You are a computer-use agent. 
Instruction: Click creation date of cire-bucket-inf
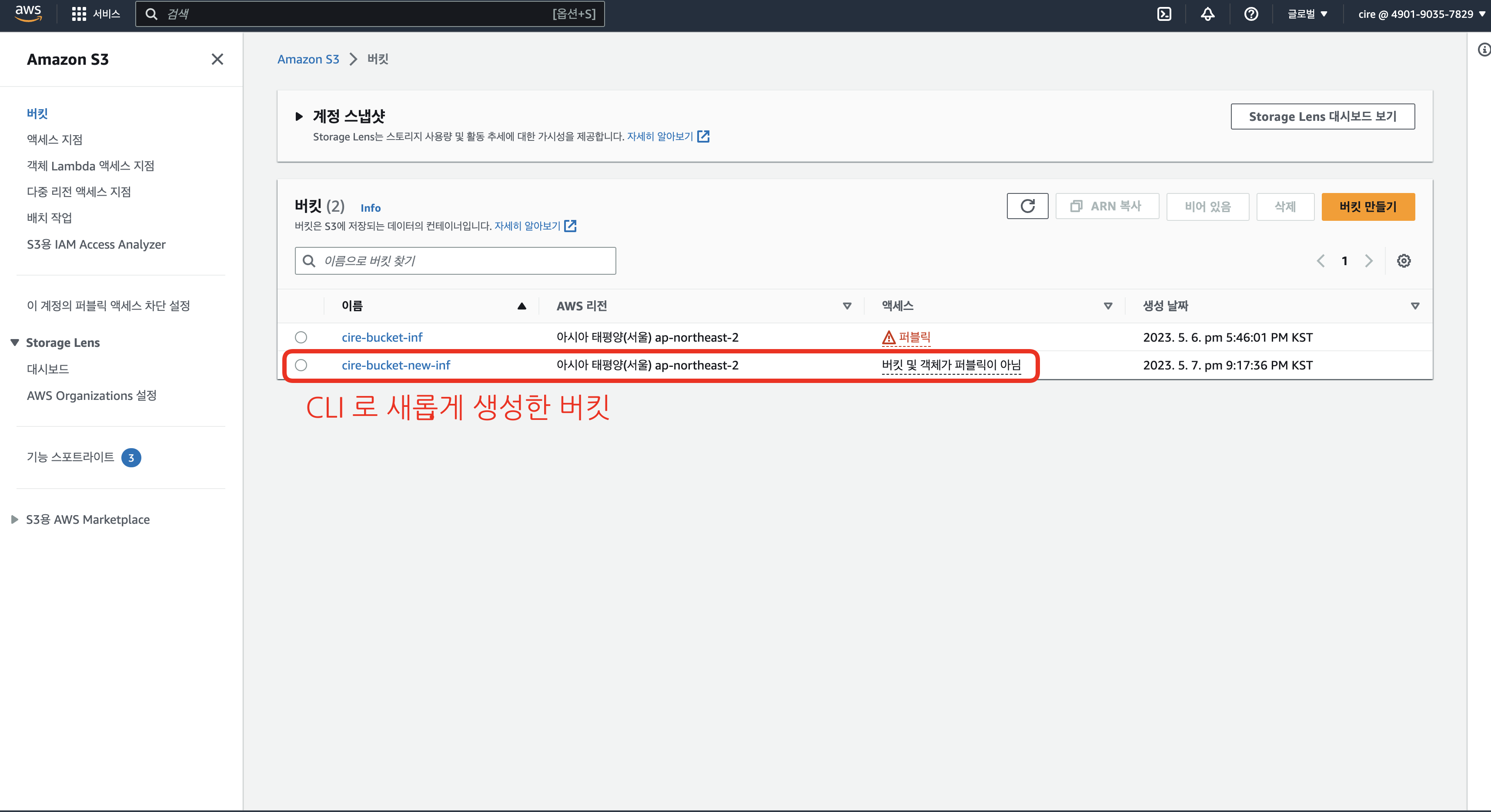tap(1228, 337)
